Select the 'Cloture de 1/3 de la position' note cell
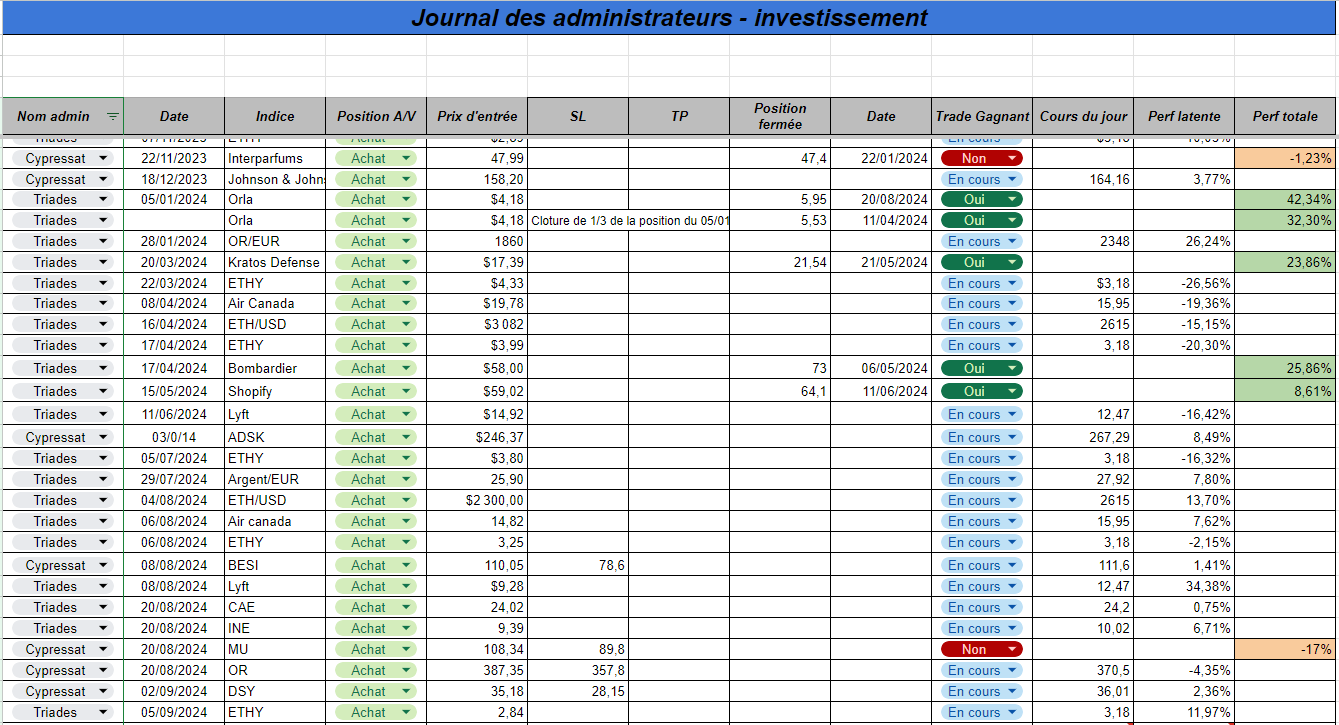 (x=629, y=220)
